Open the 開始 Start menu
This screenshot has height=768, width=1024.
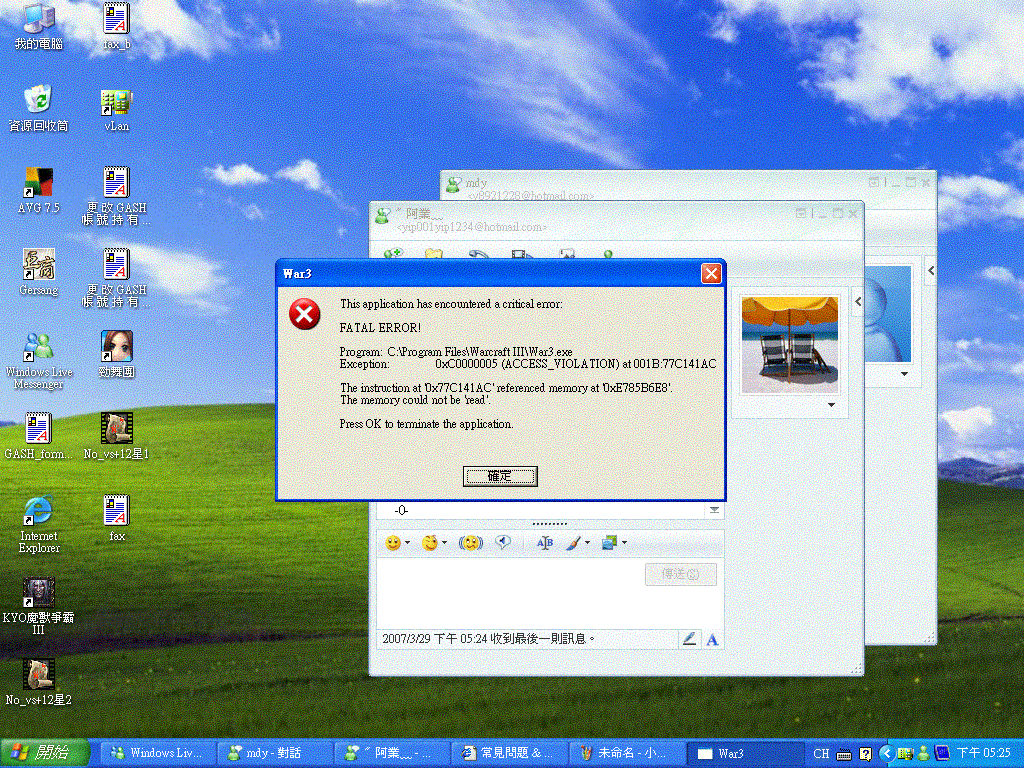click(44, 753)
